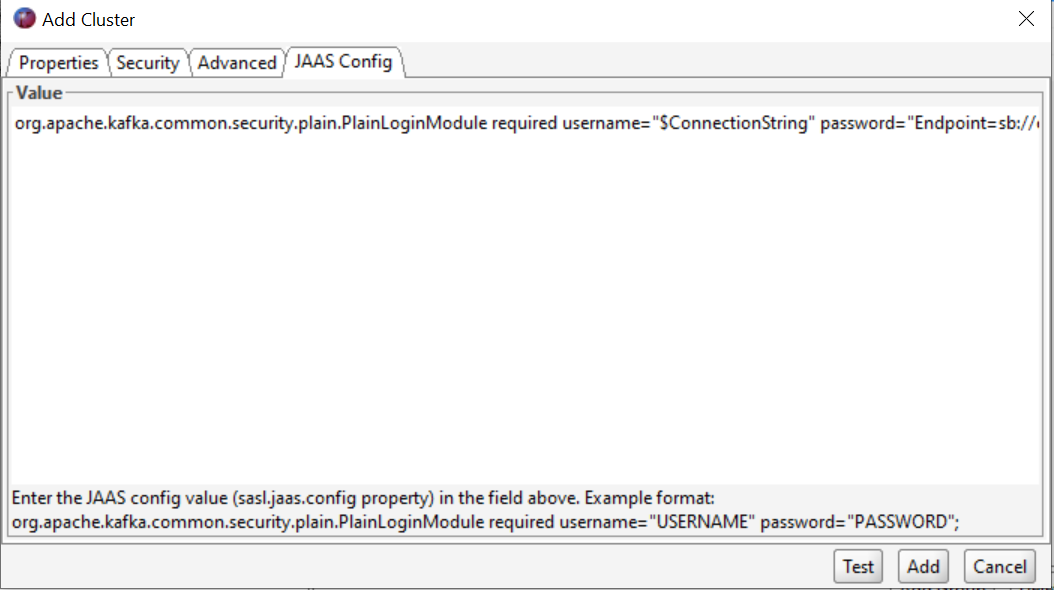This screenshot has width=1054, height=590.
Task: Click the example "PASSWORD" placeholder in hint text
Action: click(x=900, y=522)
